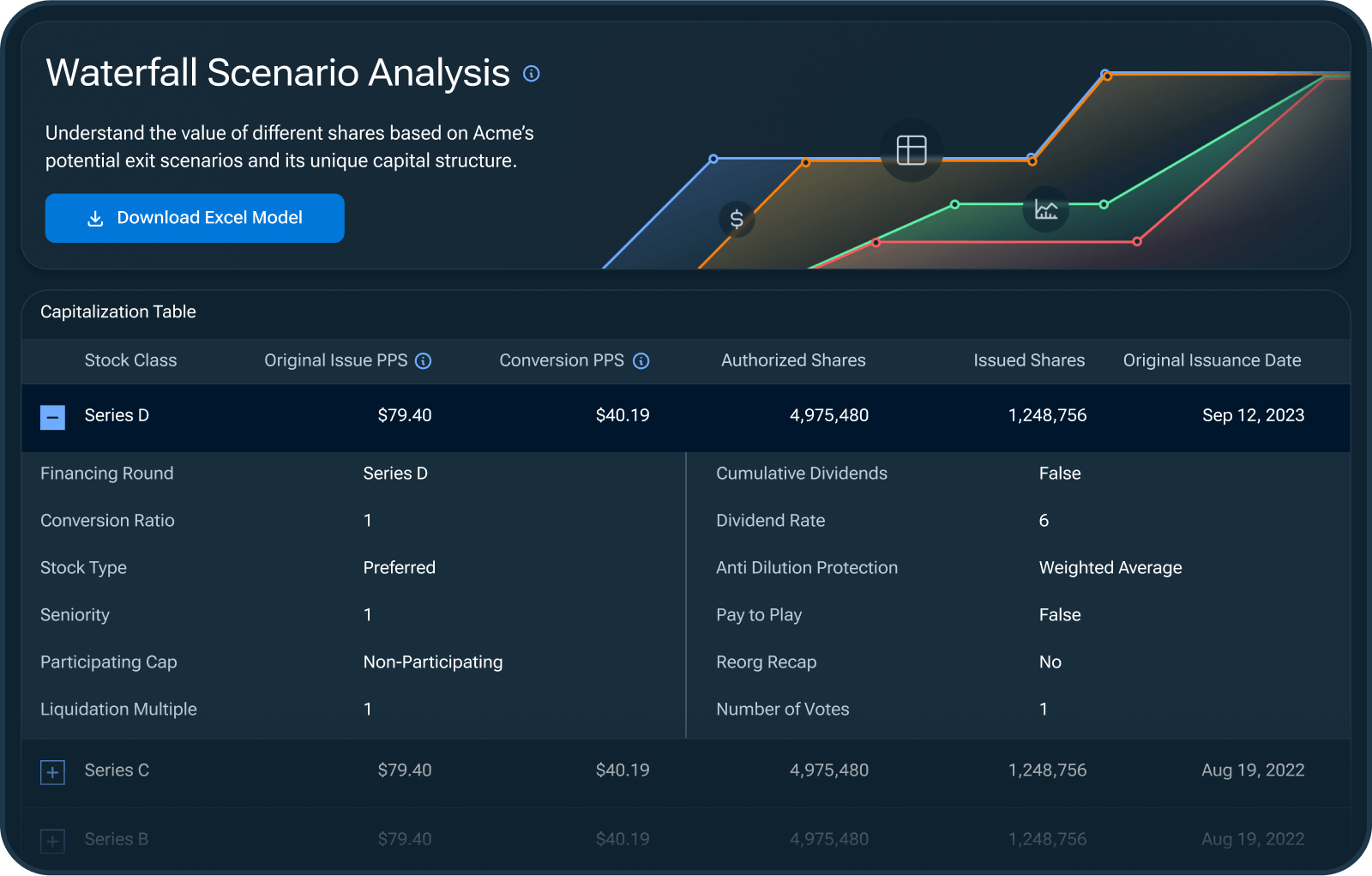Sort by the Authorized Shares column
1372x876 pixels.
tap(793, 360)
